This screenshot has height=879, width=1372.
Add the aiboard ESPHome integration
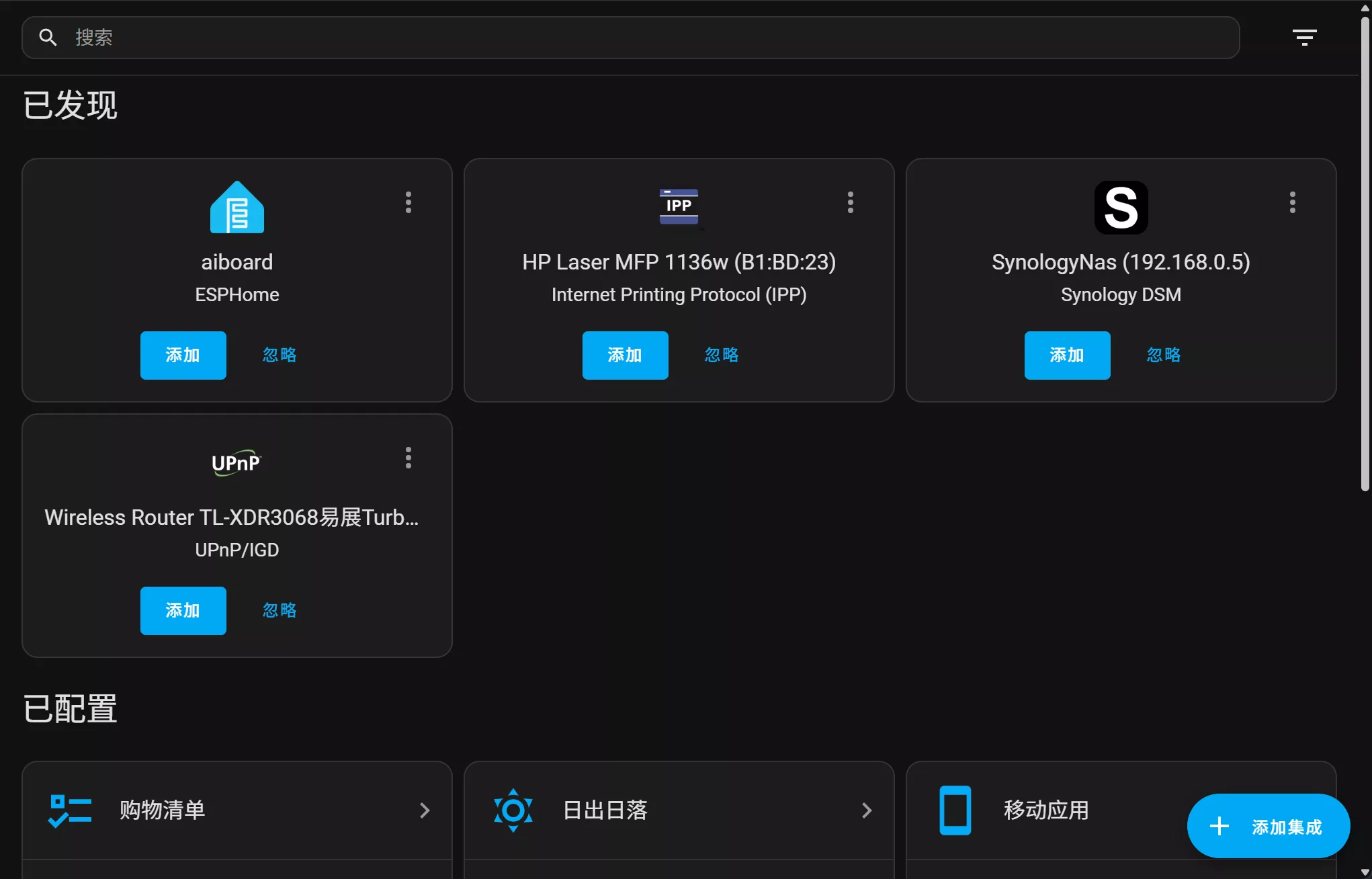183,355
